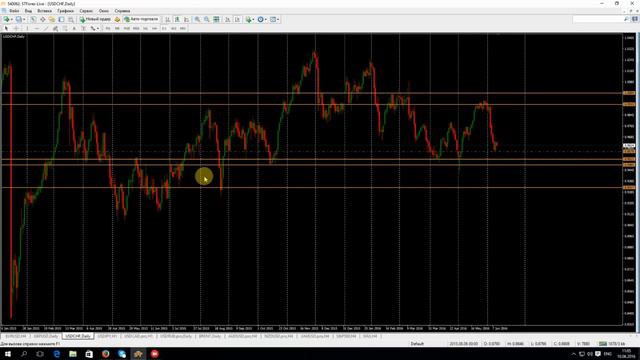Open the Strategy Tester icon
Viewport: 640px width, 360px height.
tap(71, 19)
